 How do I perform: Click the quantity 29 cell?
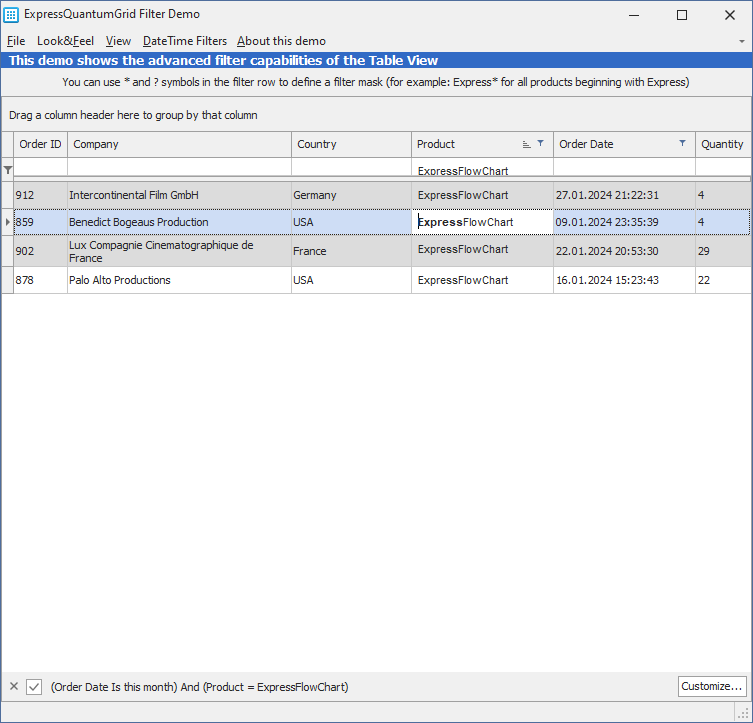(723, 251)
